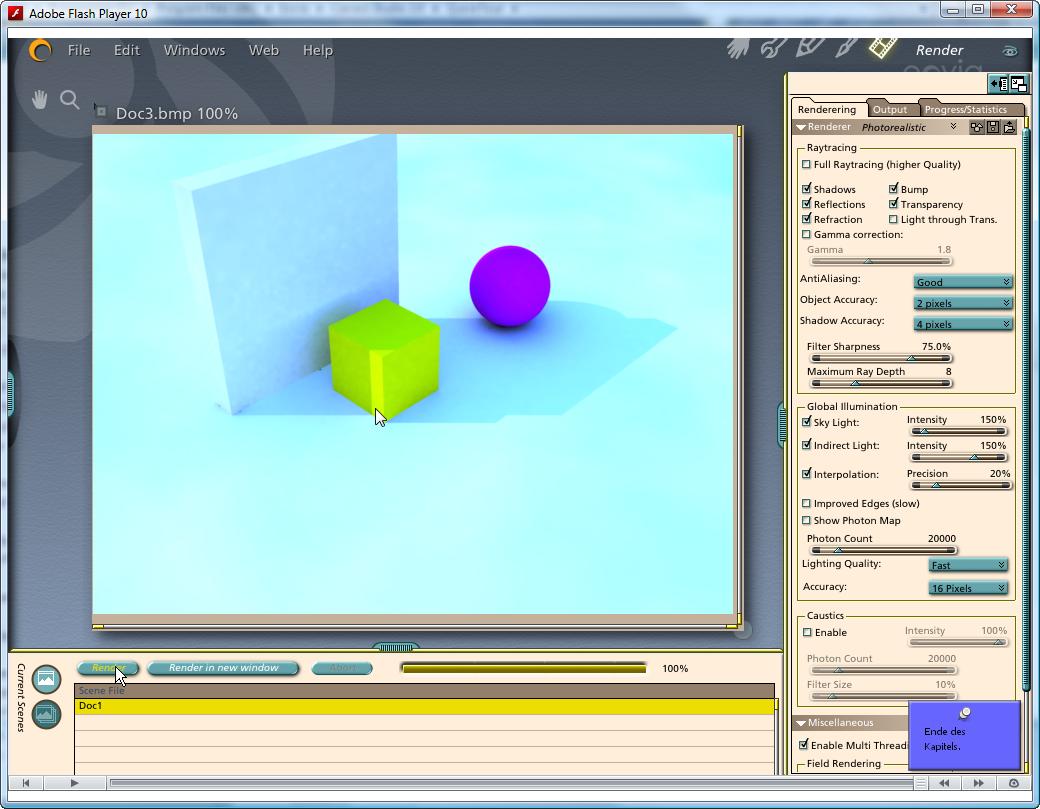Click the small document icon beside Doc3.bmp
1040x809 pixels.
[100, 111]
